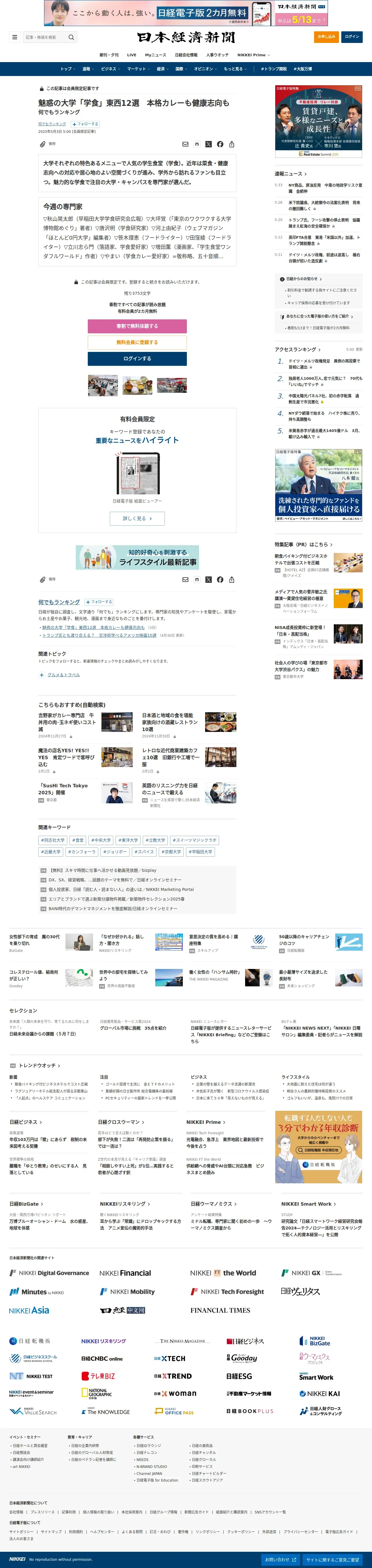The image size is (372, 1568).
Task: Open 日経Gooday logo
Action: [242, 1358]
